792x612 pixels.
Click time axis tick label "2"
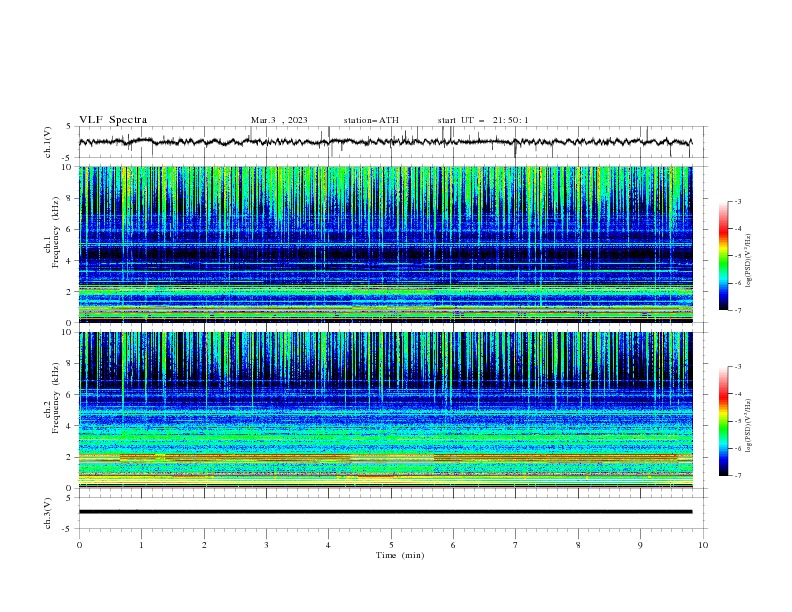pyautogui.click(x=204, y=545)
